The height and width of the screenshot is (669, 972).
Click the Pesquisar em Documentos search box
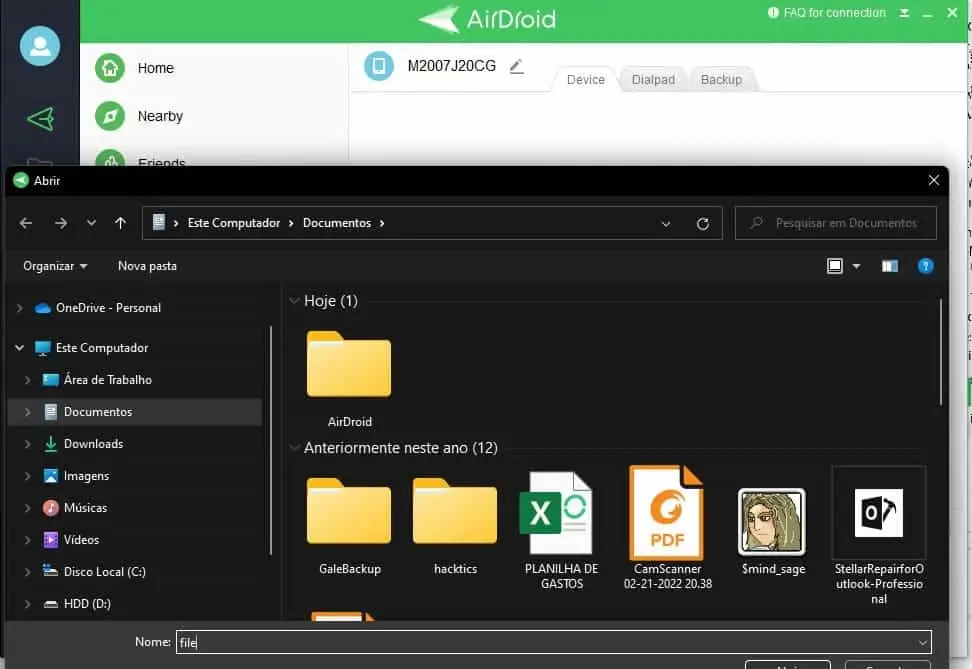tap(836, 223)
